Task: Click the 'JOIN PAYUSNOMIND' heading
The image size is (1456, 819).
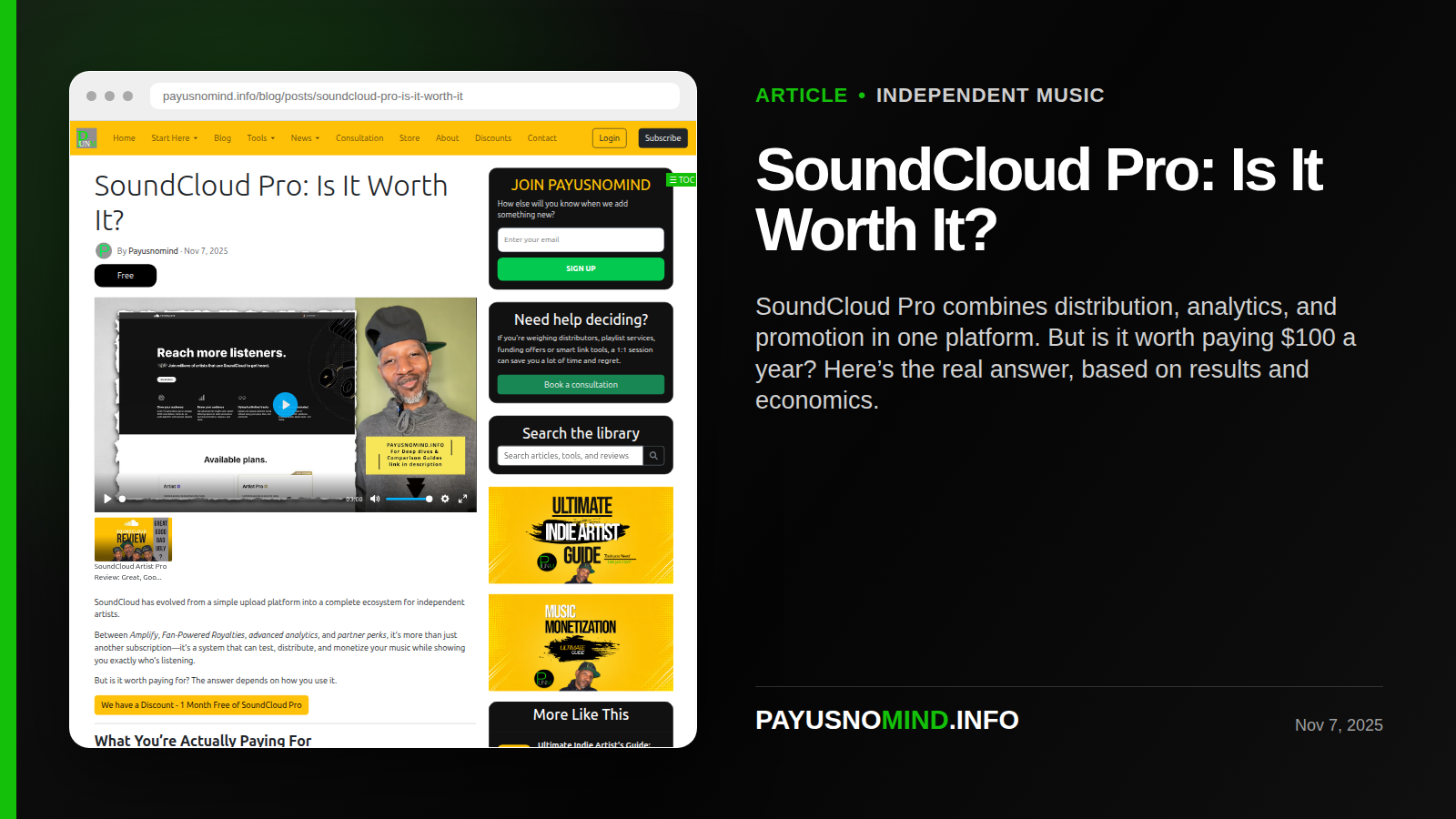Action: pyautogui.click(x=581, y=185)
